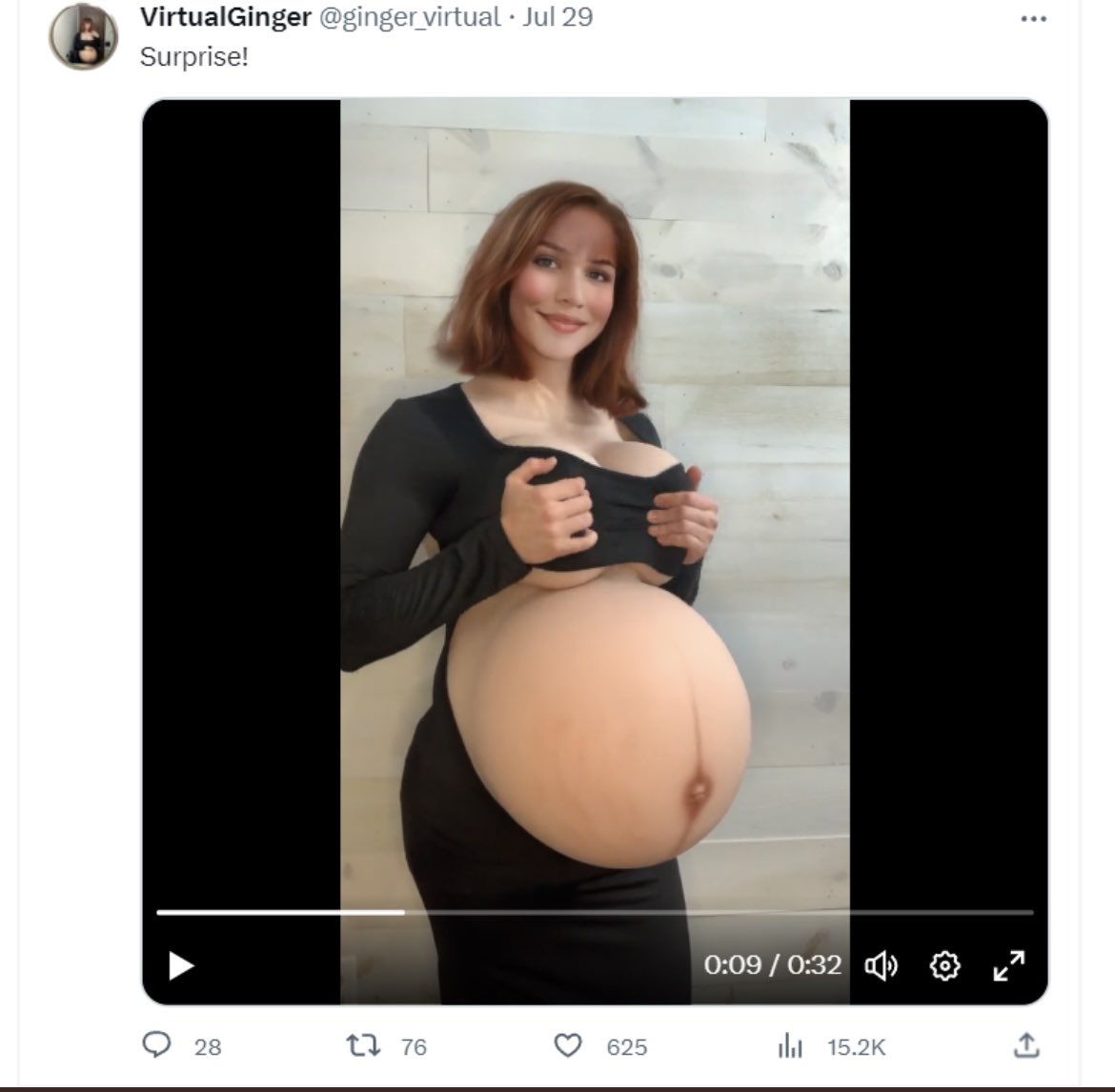Open the three-dot more options menu

click(1033, 19)
